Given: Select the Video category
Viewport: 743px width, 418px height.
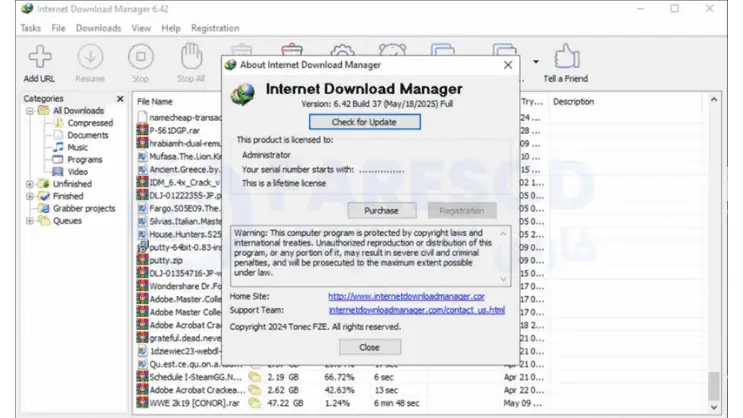Looking at the screenshot, I should pos(77,172).
